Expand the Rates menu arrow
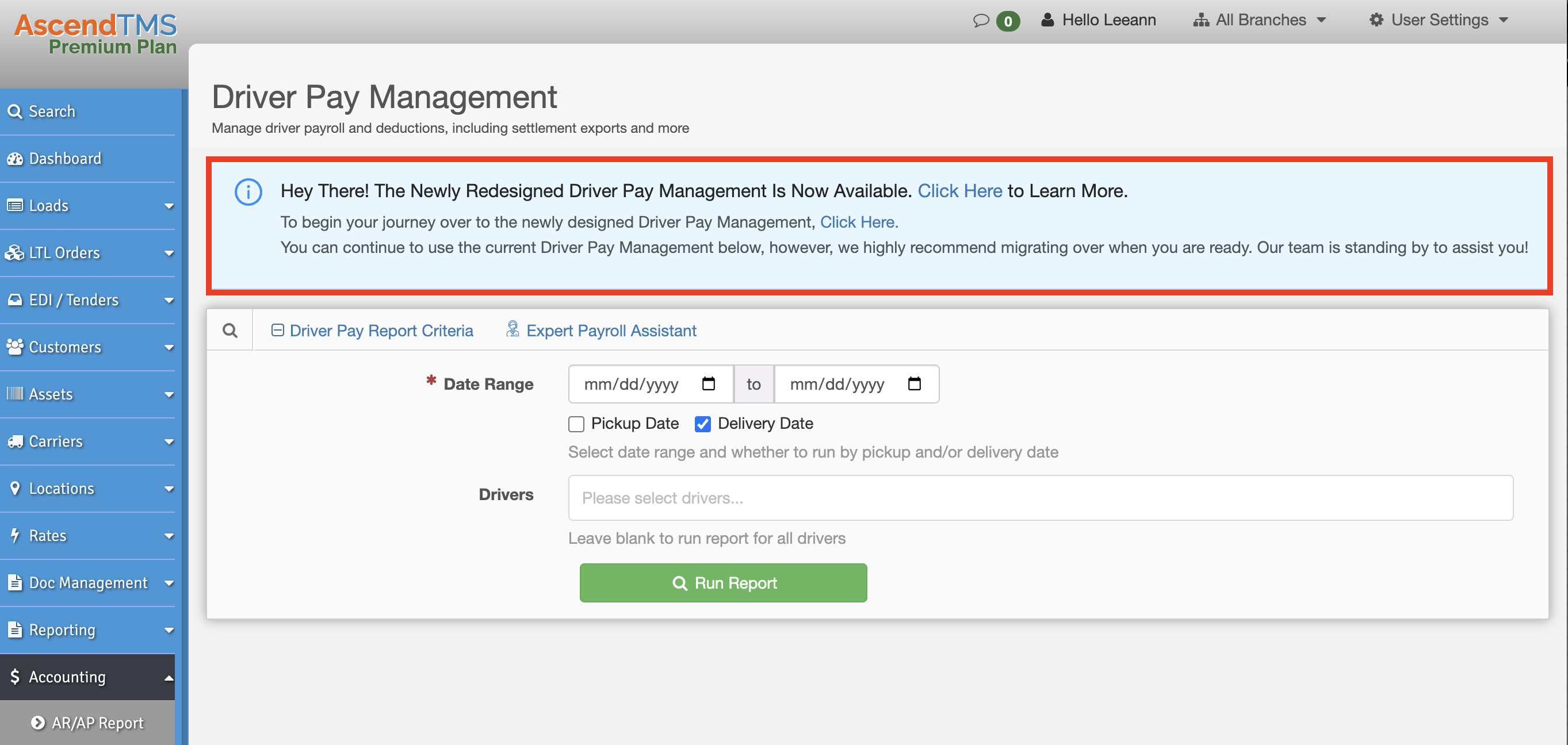This screenshot has height=745, width=1568. coord(169,536)
